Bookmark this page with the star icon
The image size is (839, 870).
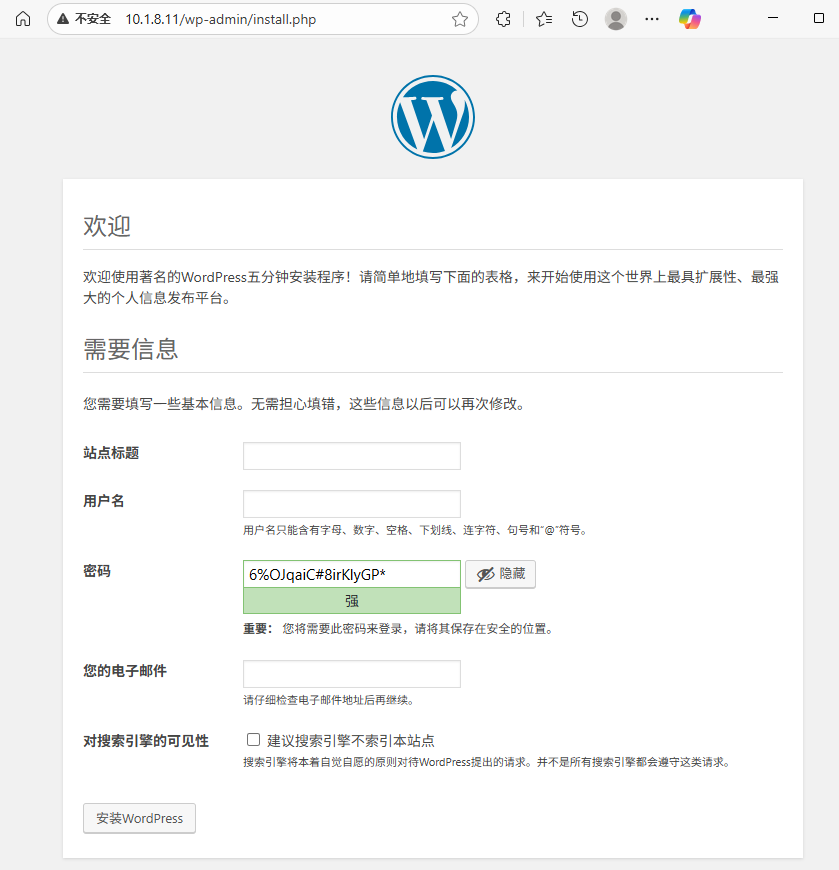459,19
